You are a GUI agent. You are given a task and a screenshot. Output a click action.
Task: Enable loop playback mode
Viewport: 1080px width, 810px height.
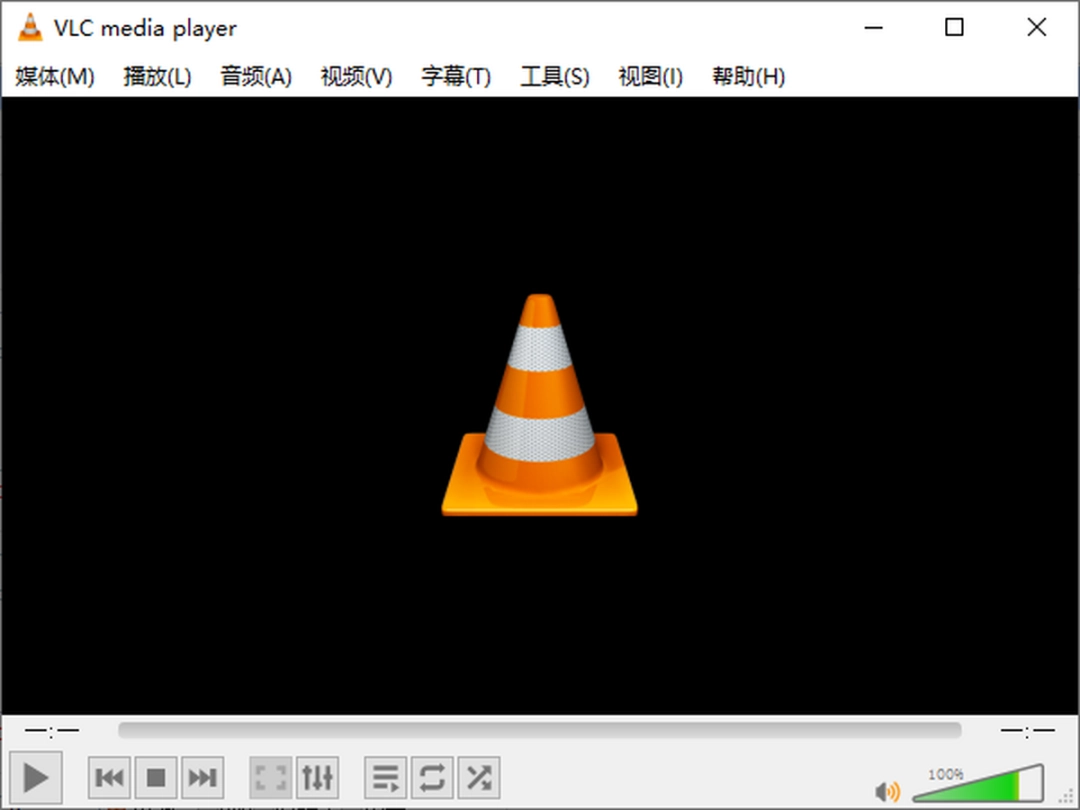point(432,776)
